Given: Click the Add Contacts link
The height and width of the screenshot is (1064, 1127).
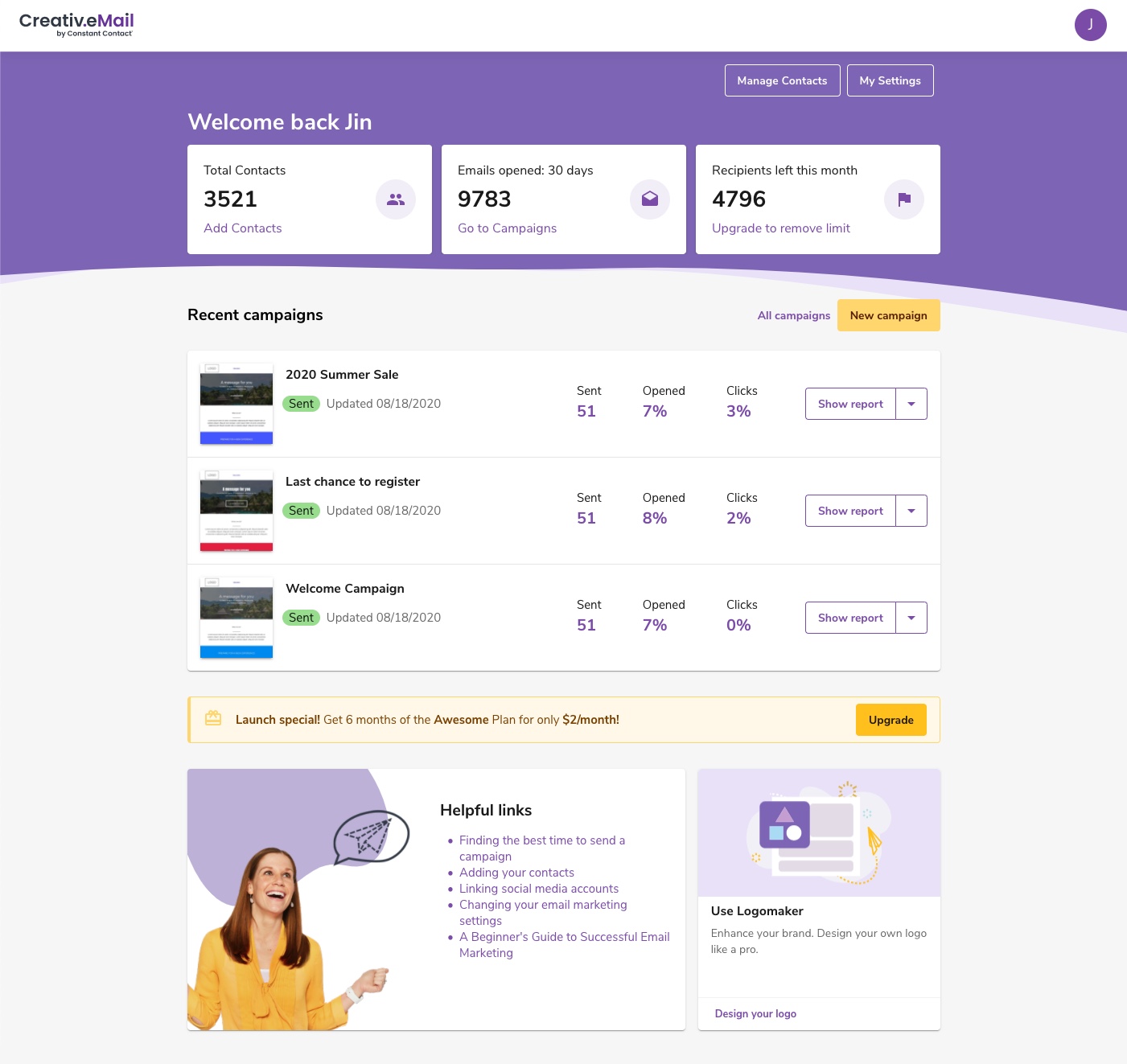Looking at the screenshot, I should coord(242,228).
